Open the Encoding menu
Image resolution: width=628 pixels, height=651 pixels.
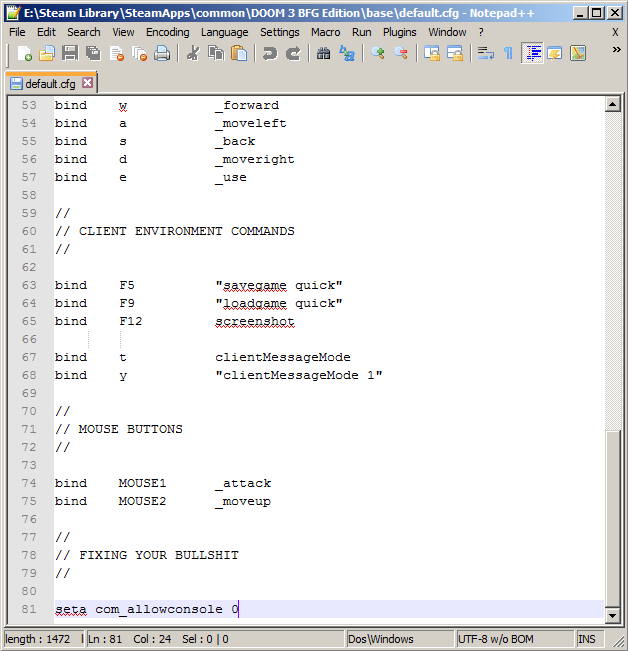pyautogui.click(x=167, y=32)
